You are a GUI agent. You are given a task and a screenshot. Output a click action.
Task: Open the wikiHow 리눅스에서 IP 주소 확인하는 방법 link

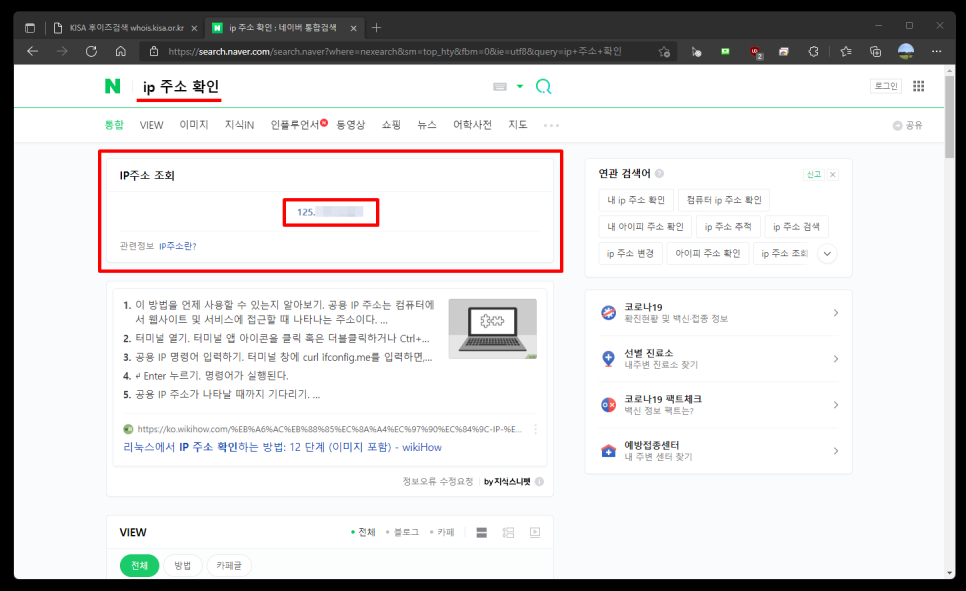pyautogui.click(x=282, y=447)
